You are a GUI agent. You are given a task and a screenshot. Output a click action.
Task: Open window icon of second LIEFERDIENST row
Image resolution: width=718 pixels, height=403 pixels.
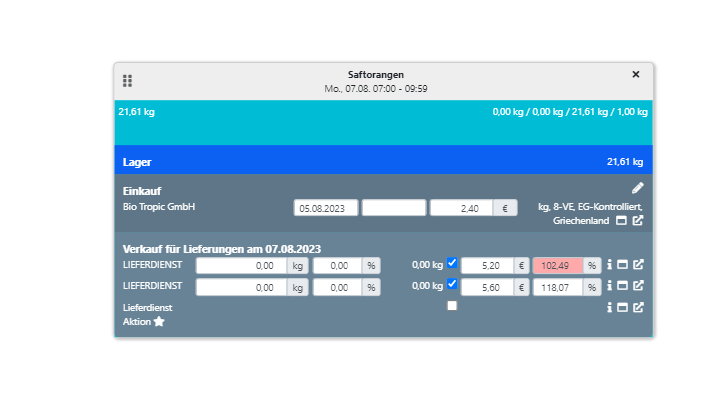pos(623,286)
